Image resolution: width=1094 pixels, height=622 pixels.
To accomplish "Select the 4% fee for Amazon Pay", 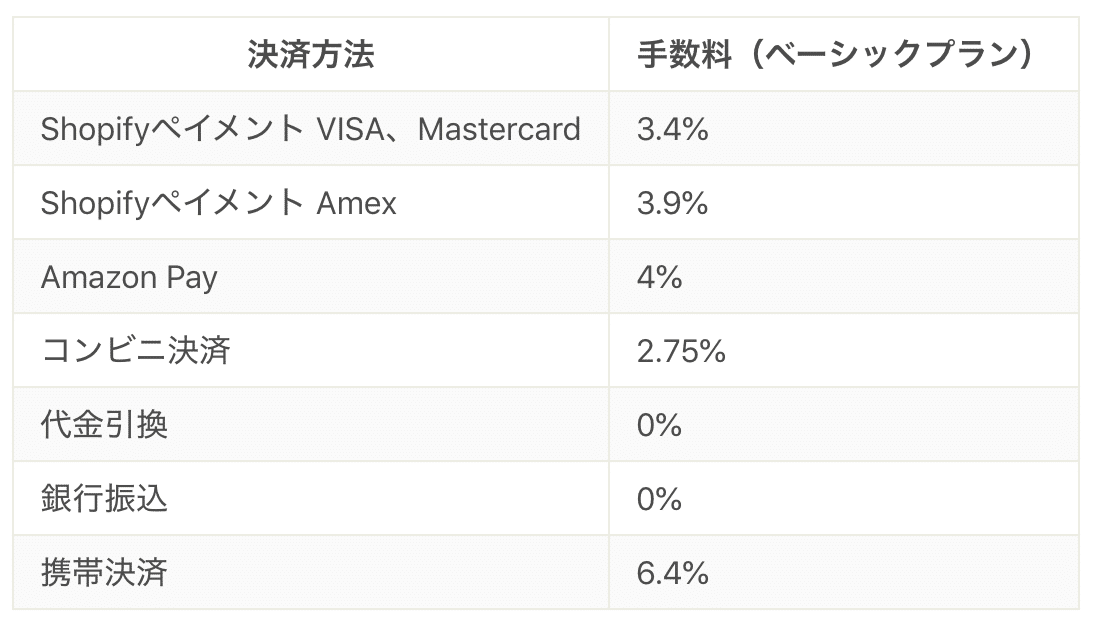I will [659, 277].
